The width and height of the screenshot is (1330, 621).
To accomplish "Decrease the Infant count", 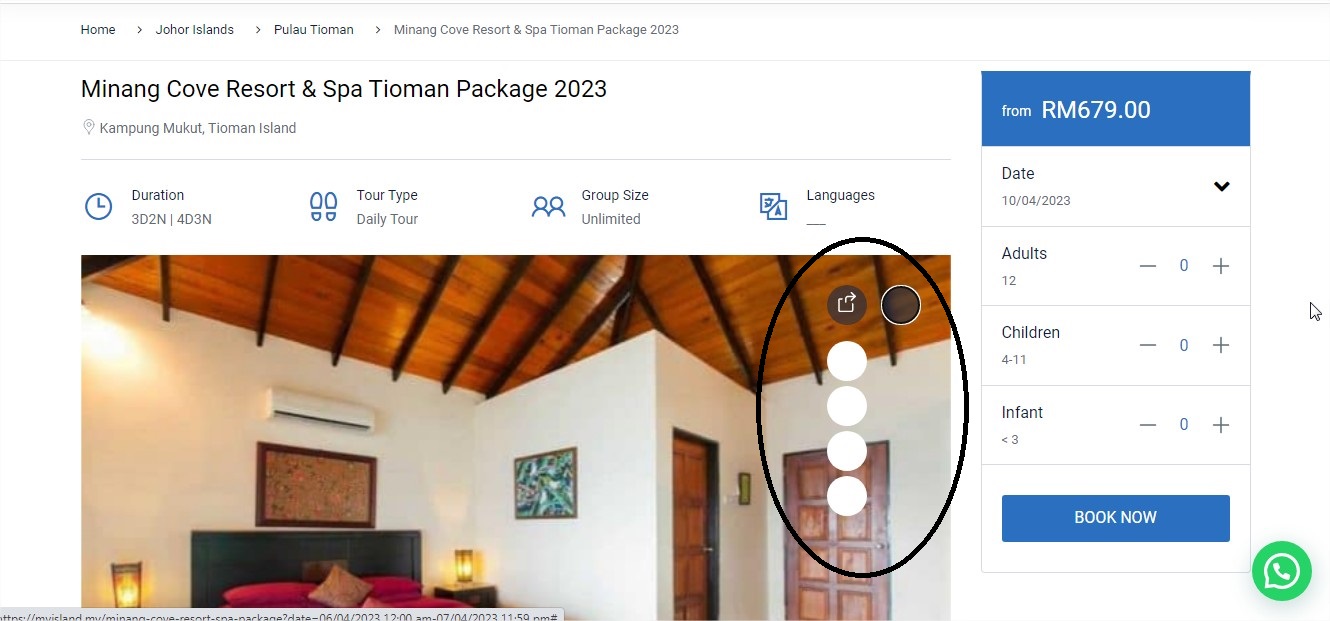I will (x=1148, y=425).
